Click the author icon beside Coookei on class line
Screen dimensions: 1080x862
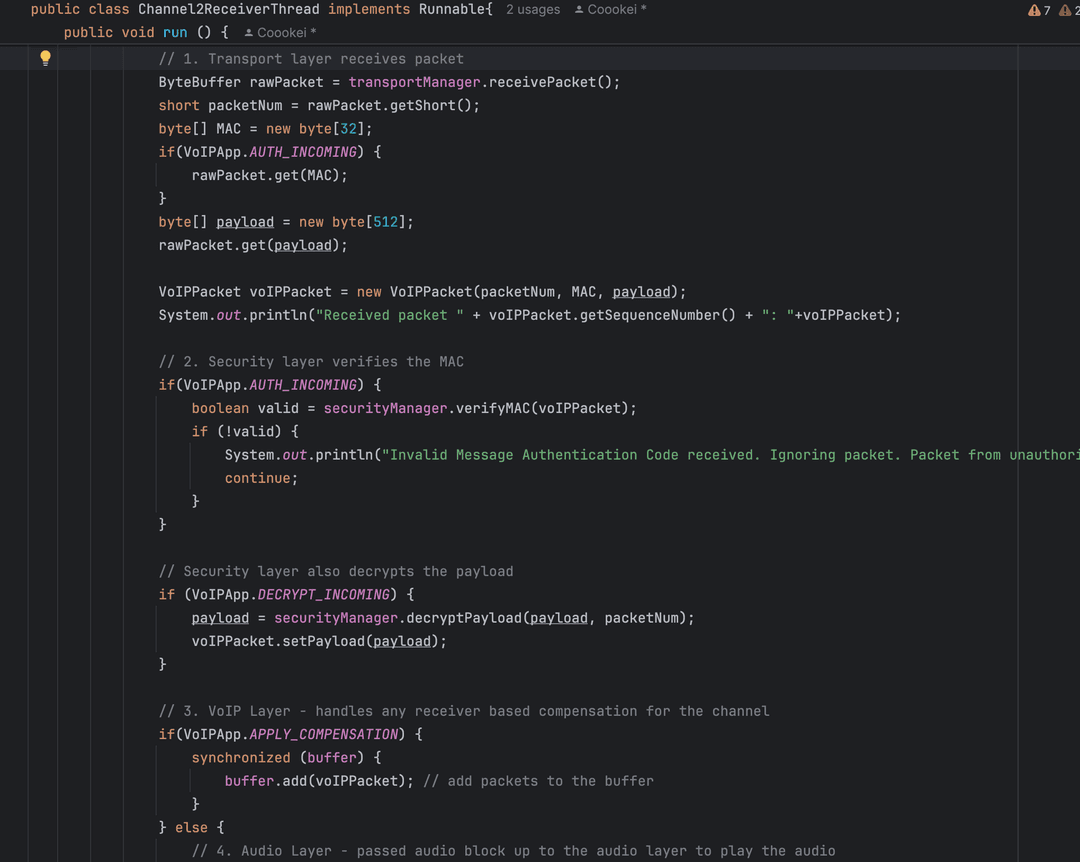pos(578,9)
